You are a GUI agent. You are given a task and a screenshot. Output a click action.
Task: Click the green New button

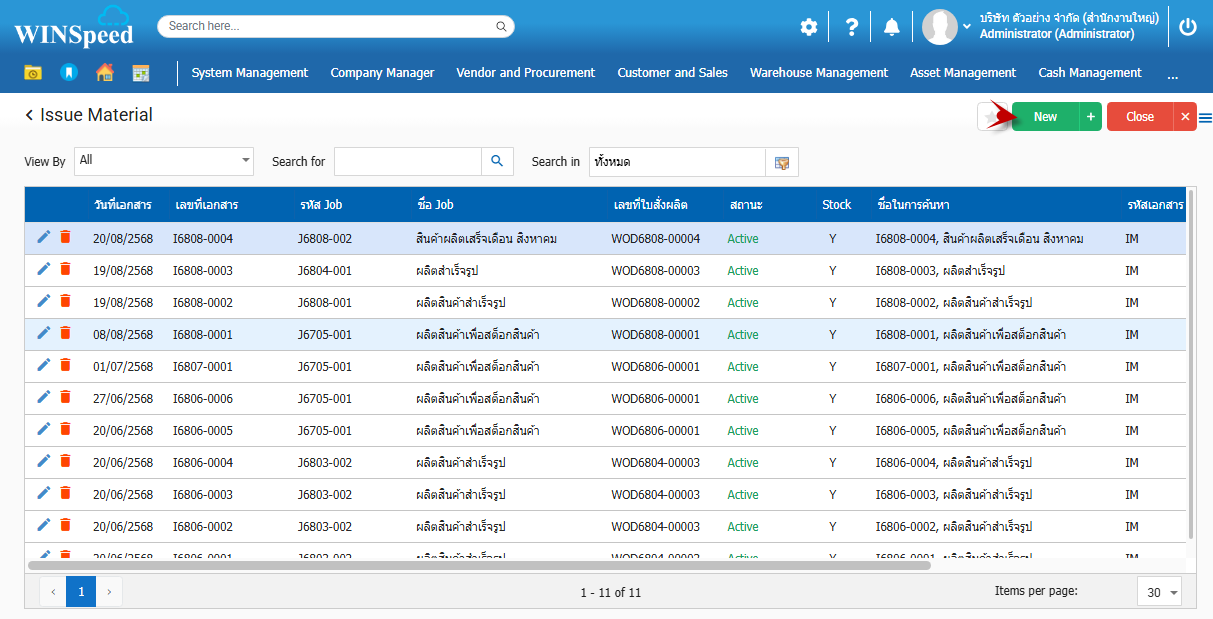pyautogui.click(x=1045, y=117)
